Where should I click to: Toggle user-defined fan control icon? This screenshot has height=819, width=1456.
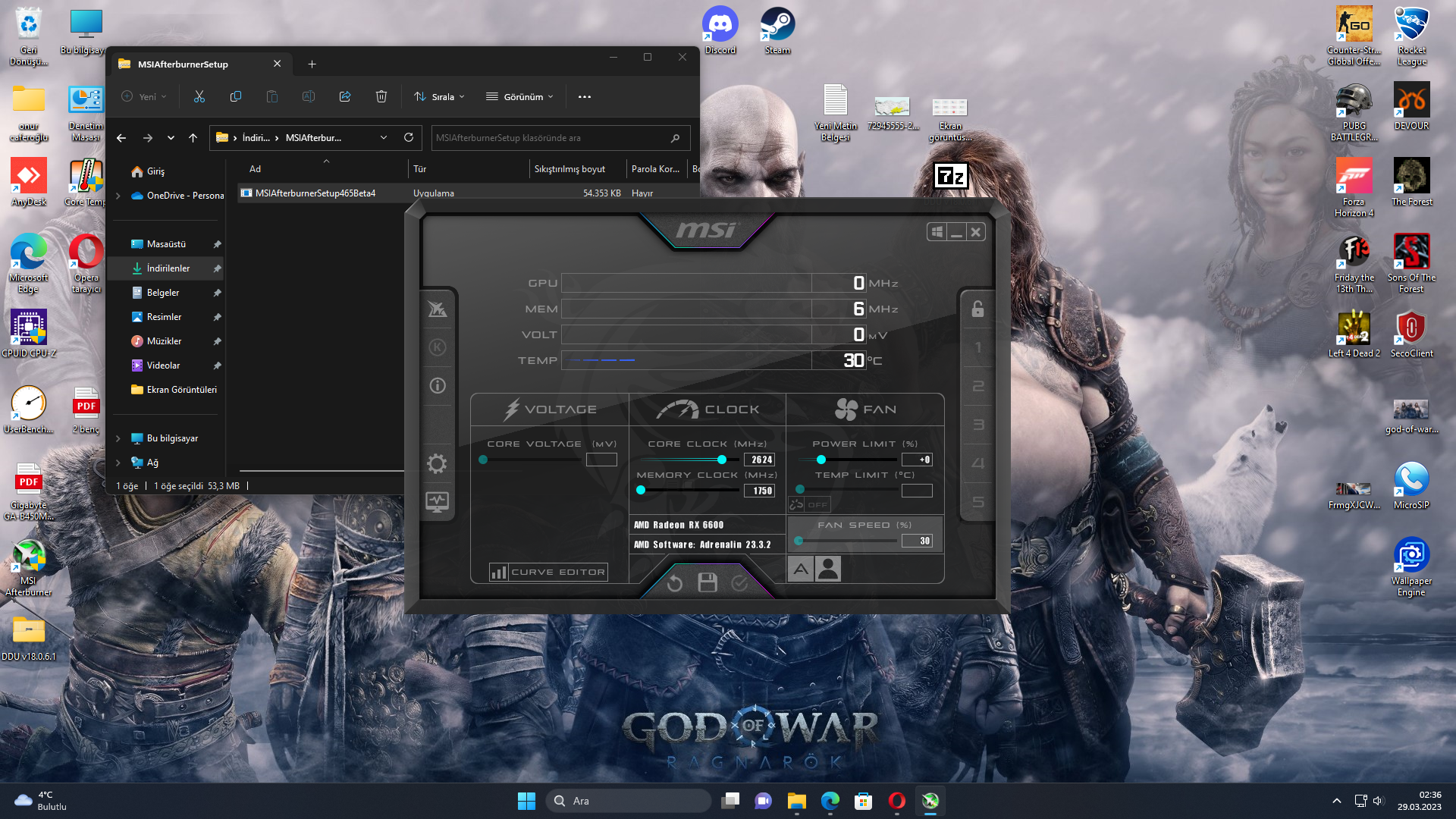[x=828, y=569]
